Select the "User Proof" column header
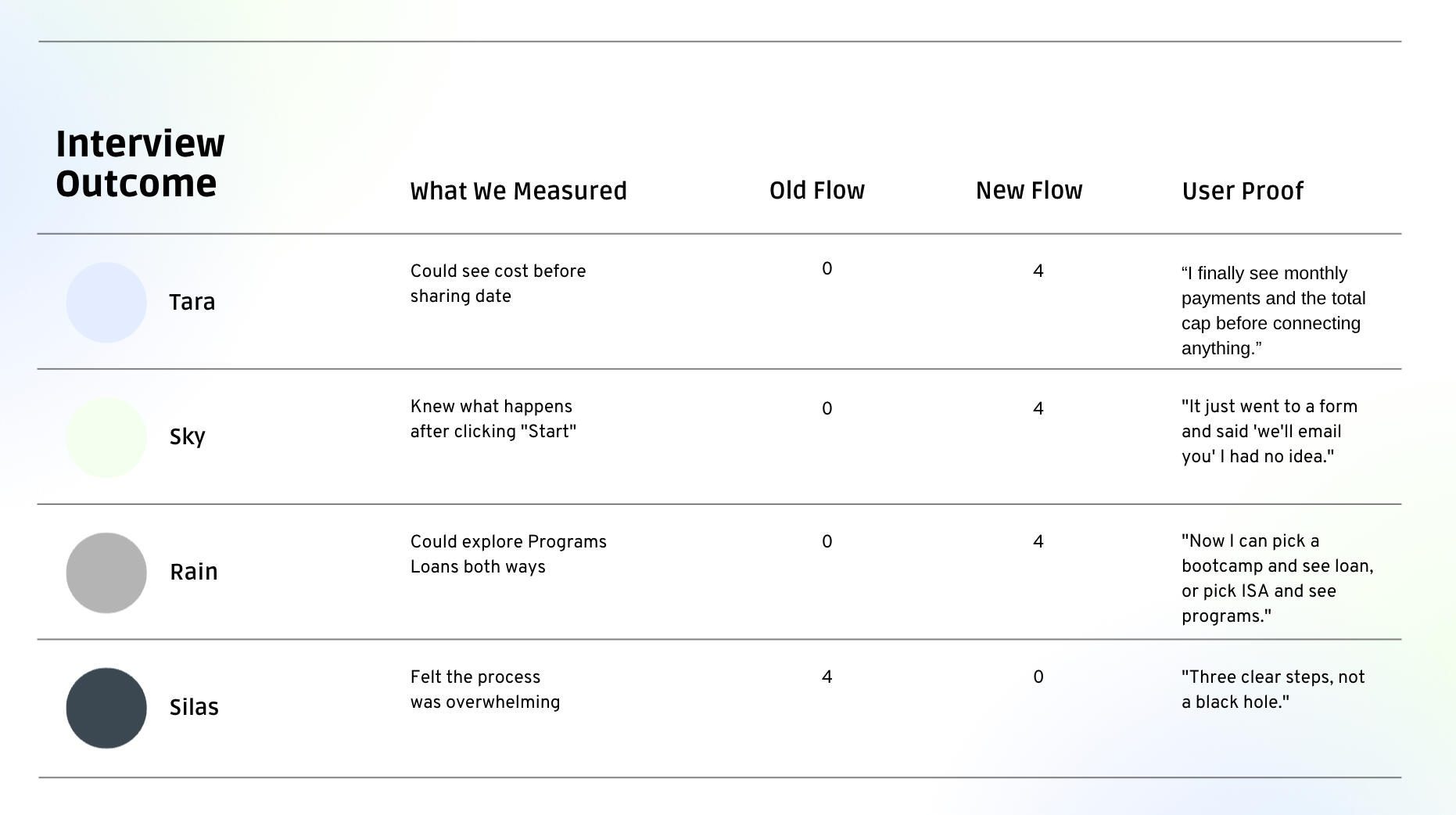 pos(1243,191)
